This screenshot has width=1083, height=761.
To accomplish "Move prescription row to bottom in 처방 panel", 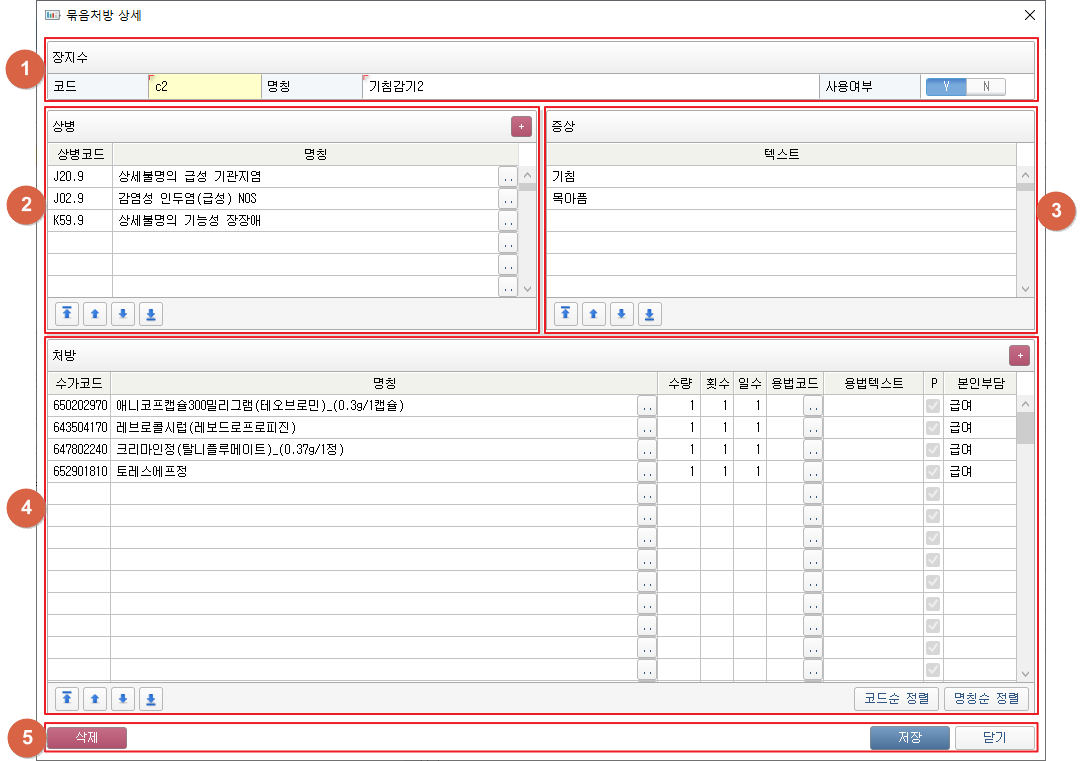I will (x=151, y=698).
